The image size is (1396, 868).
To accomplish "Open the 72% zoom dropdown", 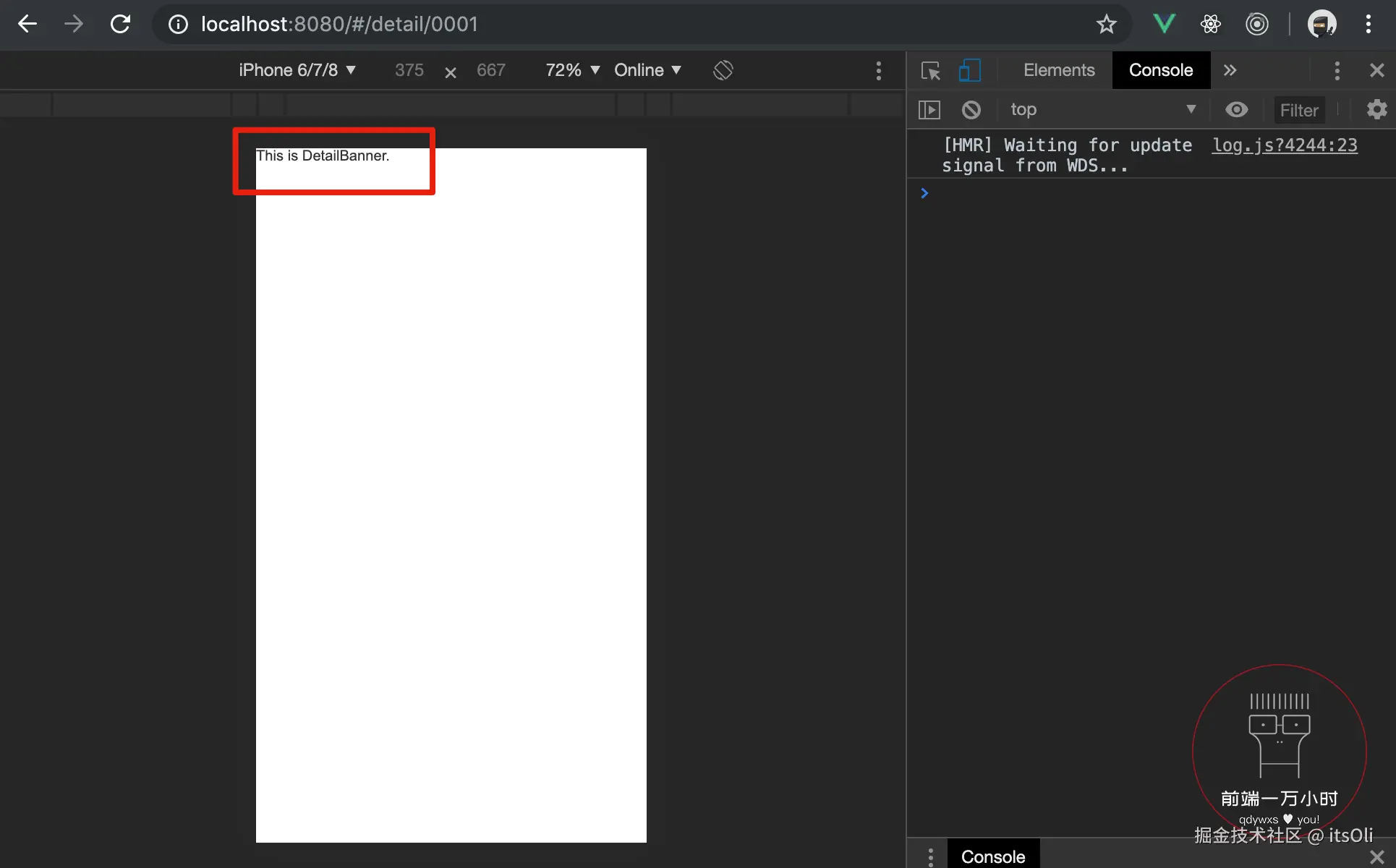I will [x=572, y=70].
